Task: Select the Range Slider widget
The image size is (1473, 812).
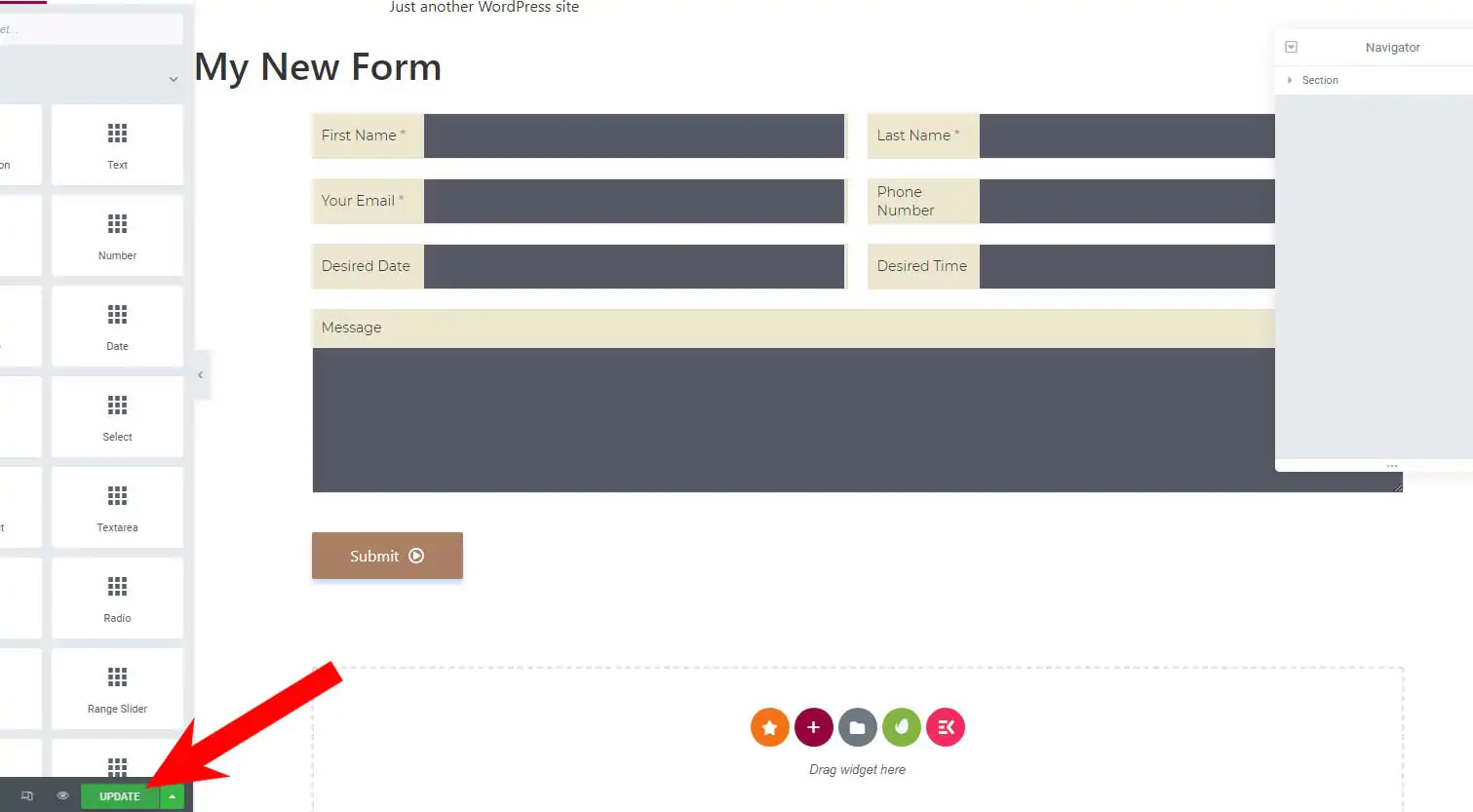Action: coord(117,688)
